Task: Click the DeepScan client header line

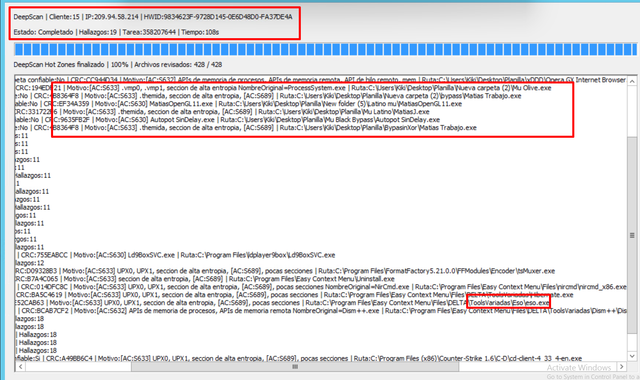Action: tap(153, 17)
